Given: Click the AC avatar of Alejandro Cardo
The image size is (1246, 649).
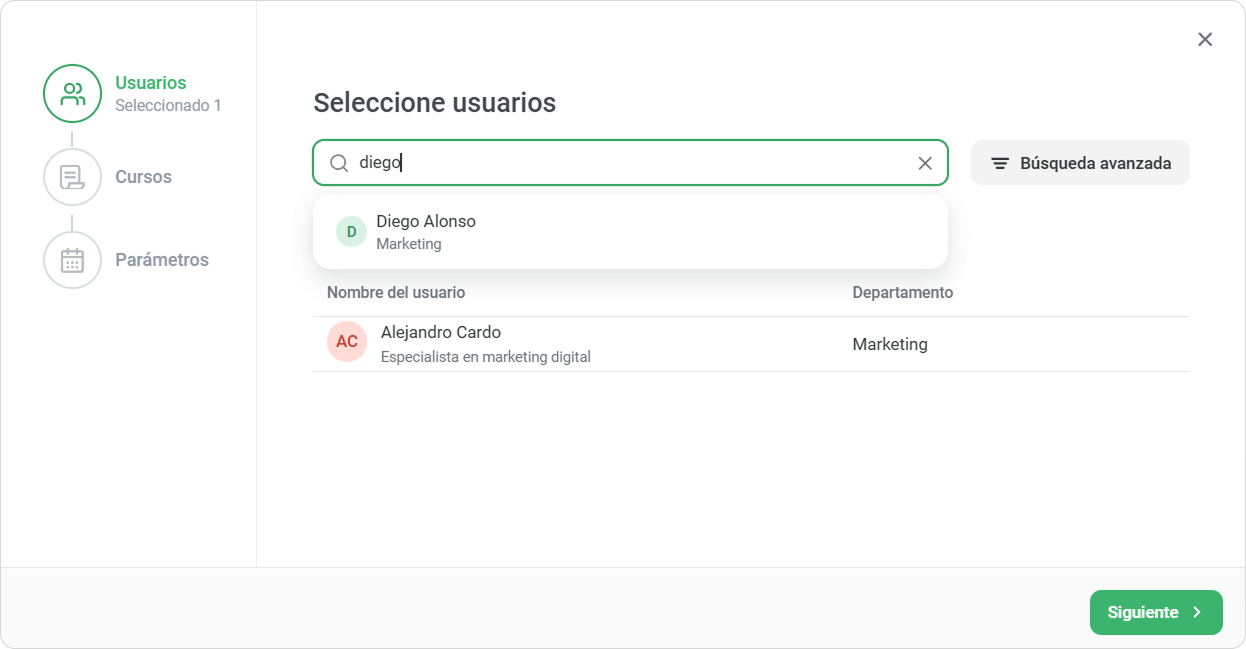Looking at the screenshot, I should click(347, 342).
